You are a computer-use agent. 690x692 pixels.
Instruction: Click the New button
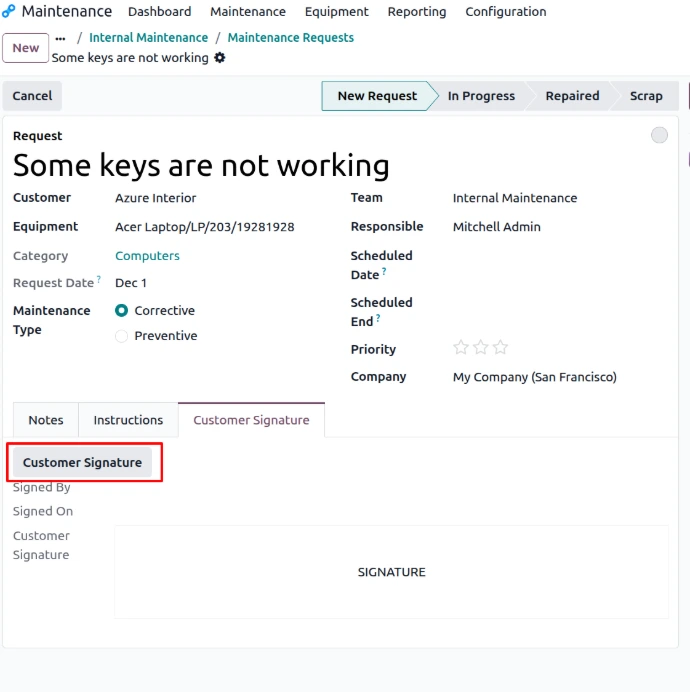point(26,48)
